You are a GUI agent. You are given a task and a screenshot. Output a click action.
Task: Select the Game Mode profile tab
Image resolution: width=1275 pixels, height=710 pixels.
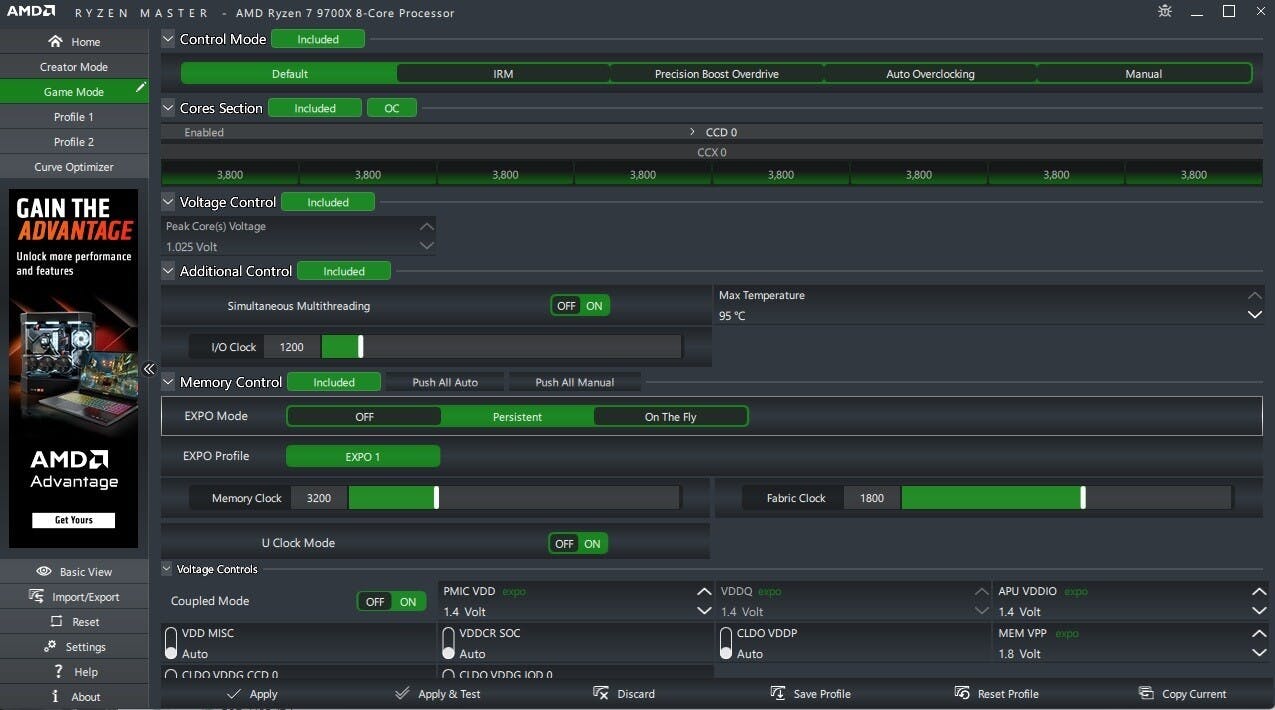tap(74, 92)
